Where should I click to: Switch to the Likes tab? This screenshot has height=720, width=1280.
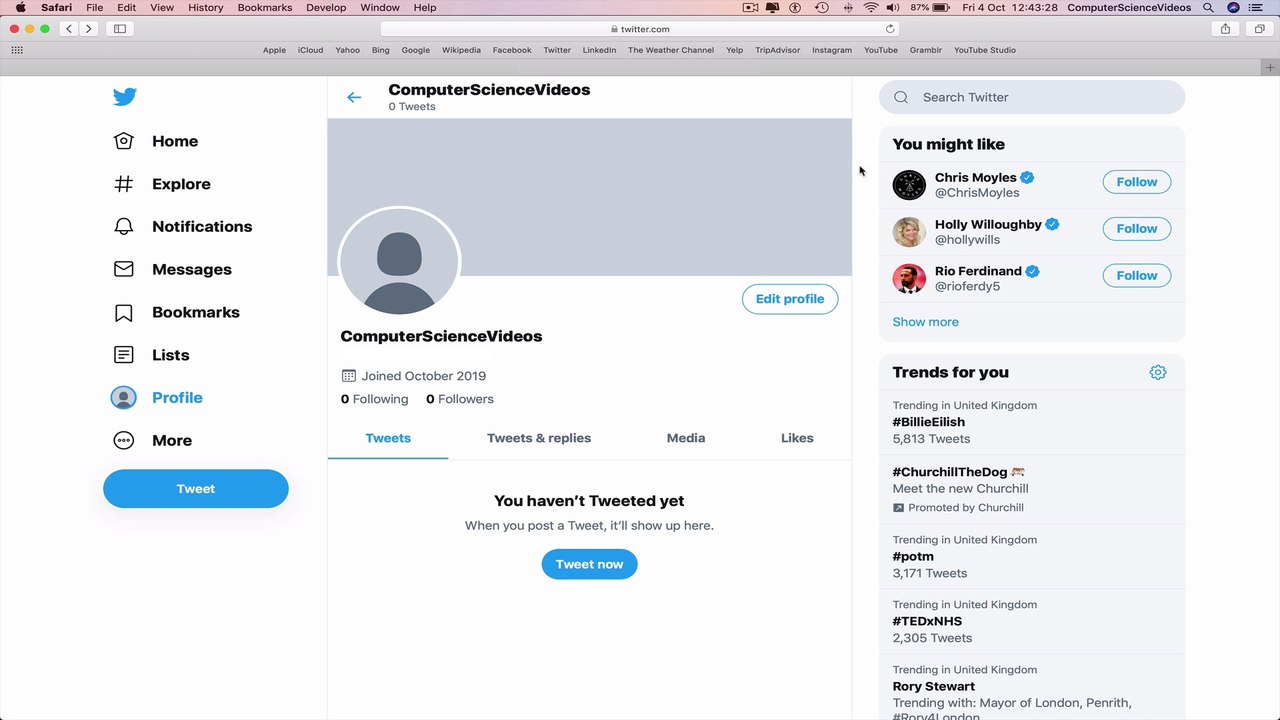(x=797, y=438)
